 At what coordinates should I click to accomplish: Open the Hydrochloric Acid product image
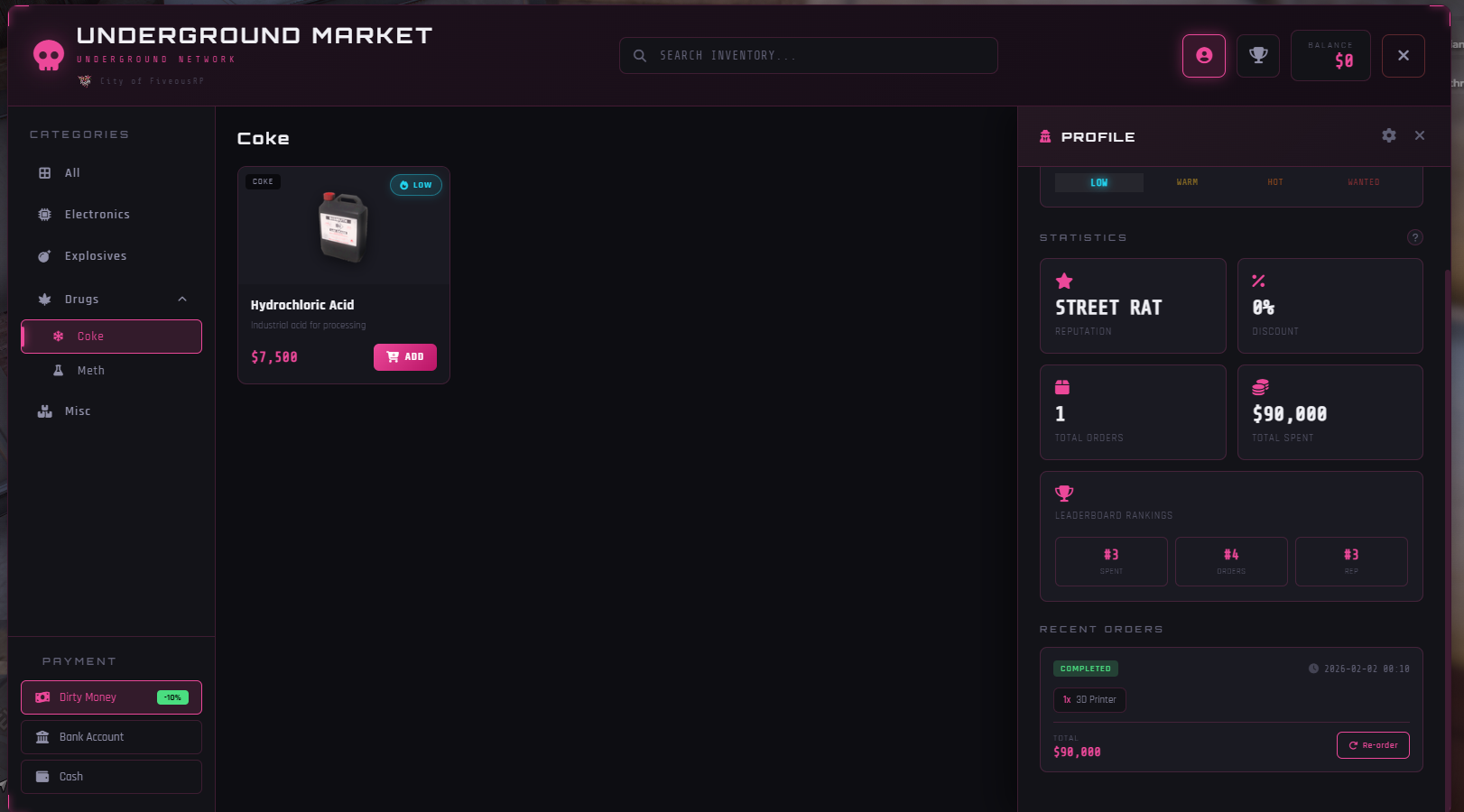coord(344,227)
